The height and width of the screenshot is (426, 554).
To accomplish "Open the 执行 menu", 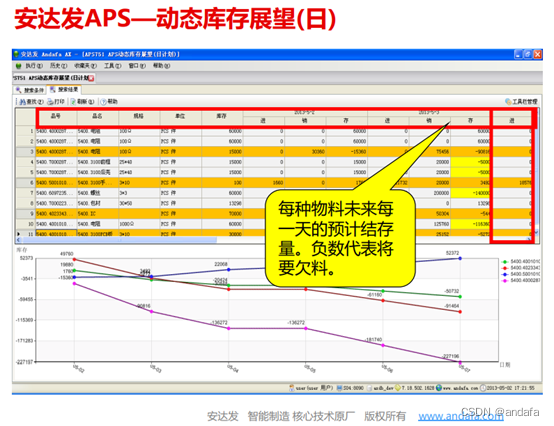I will pyautogui.click(x=34, y=66).
